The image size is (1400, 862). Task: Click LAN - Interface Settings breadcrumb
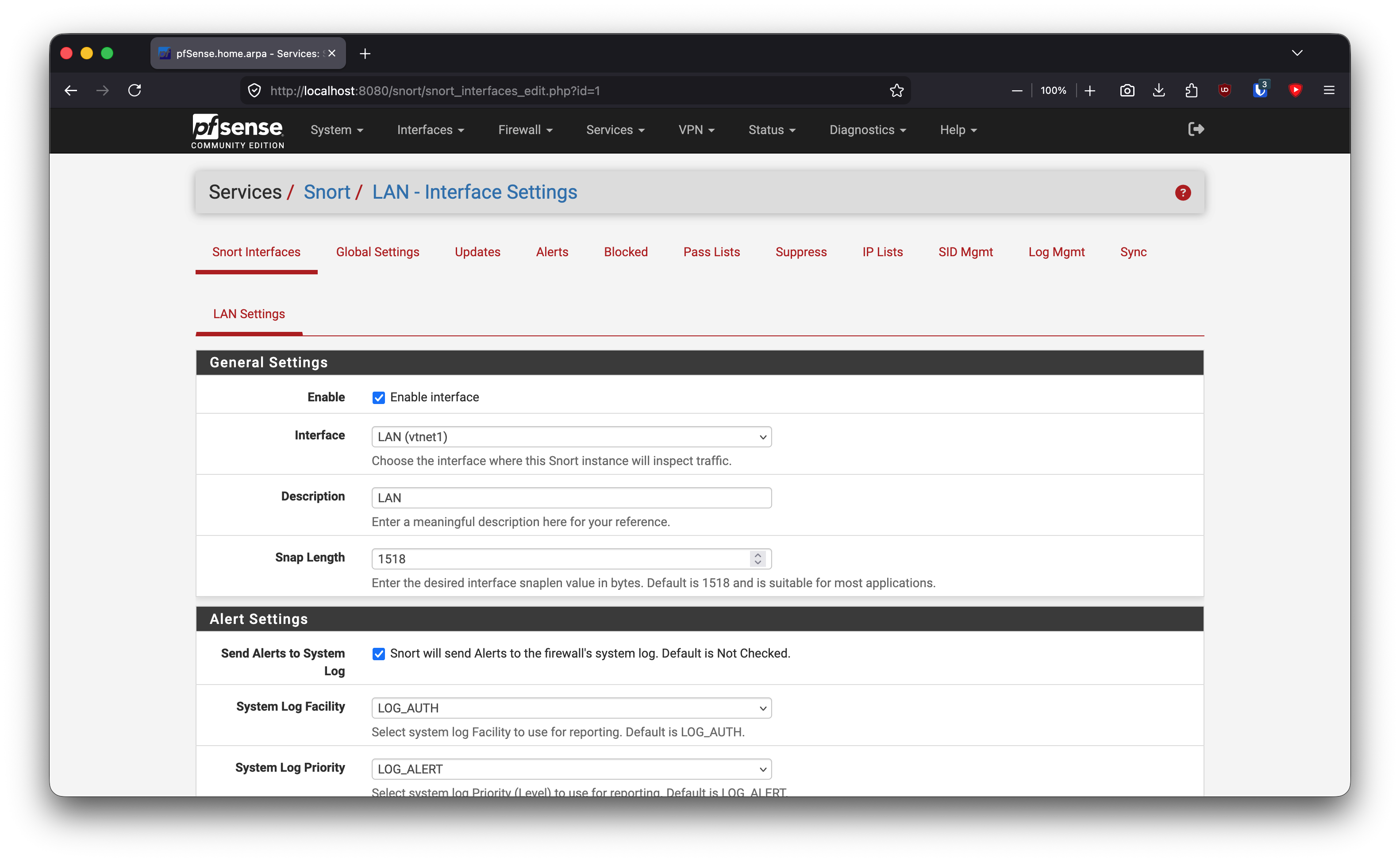(474, 192)
